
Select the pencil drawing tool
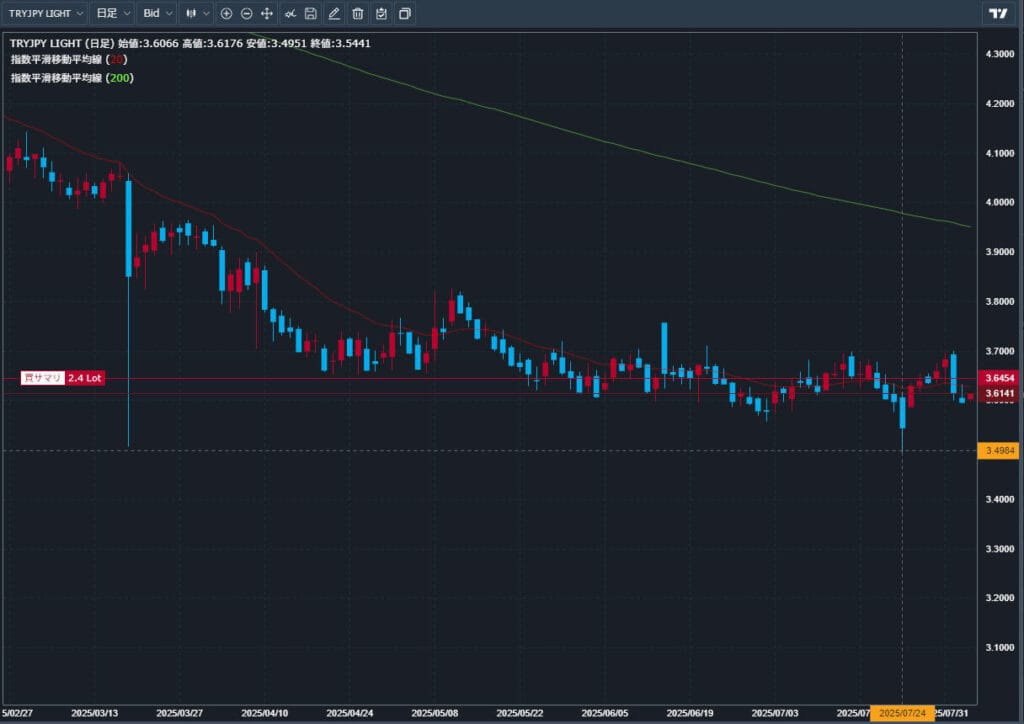click(x=334, y=13)
